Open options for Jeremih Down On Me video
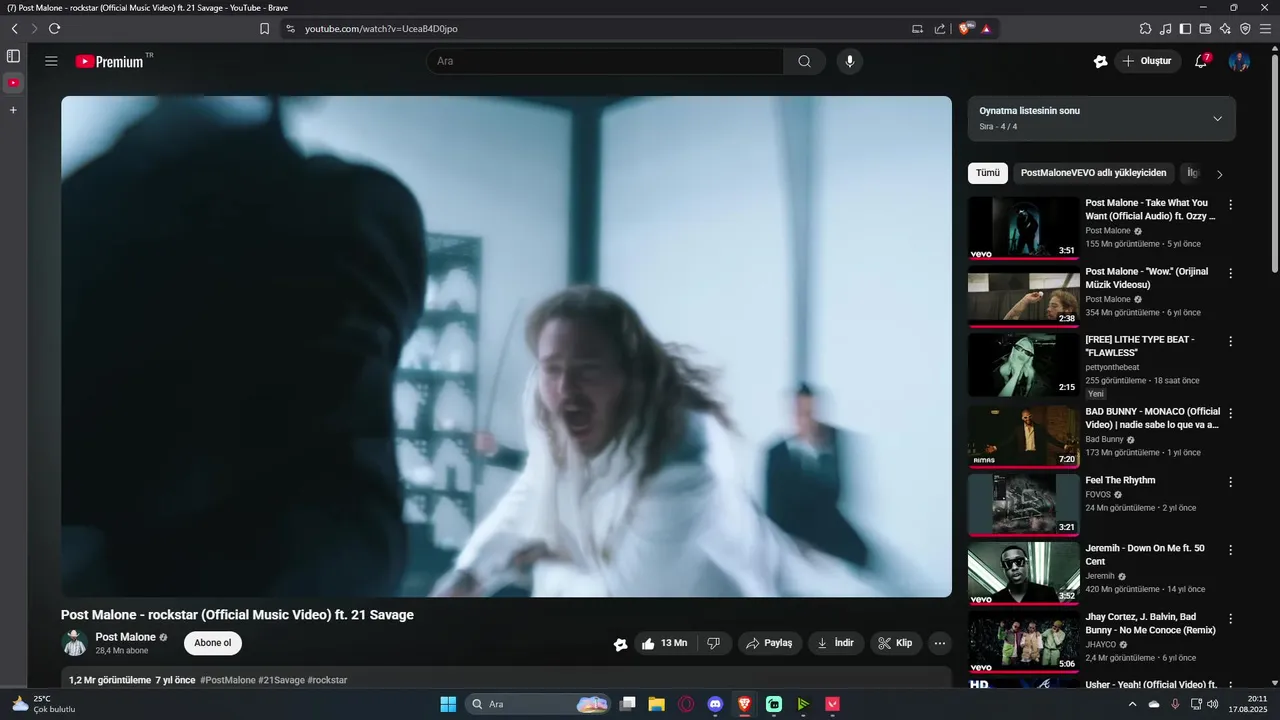 [x=1230, y=550]
